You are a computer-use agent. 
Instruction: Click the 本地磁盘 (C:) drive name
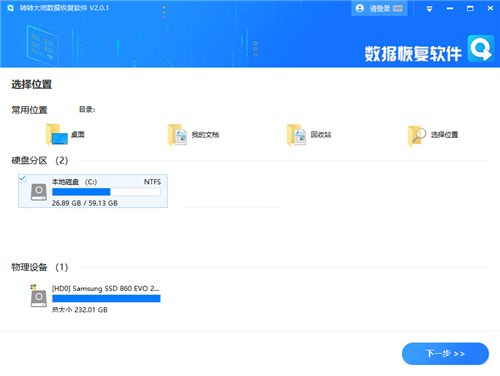(74, 182)
